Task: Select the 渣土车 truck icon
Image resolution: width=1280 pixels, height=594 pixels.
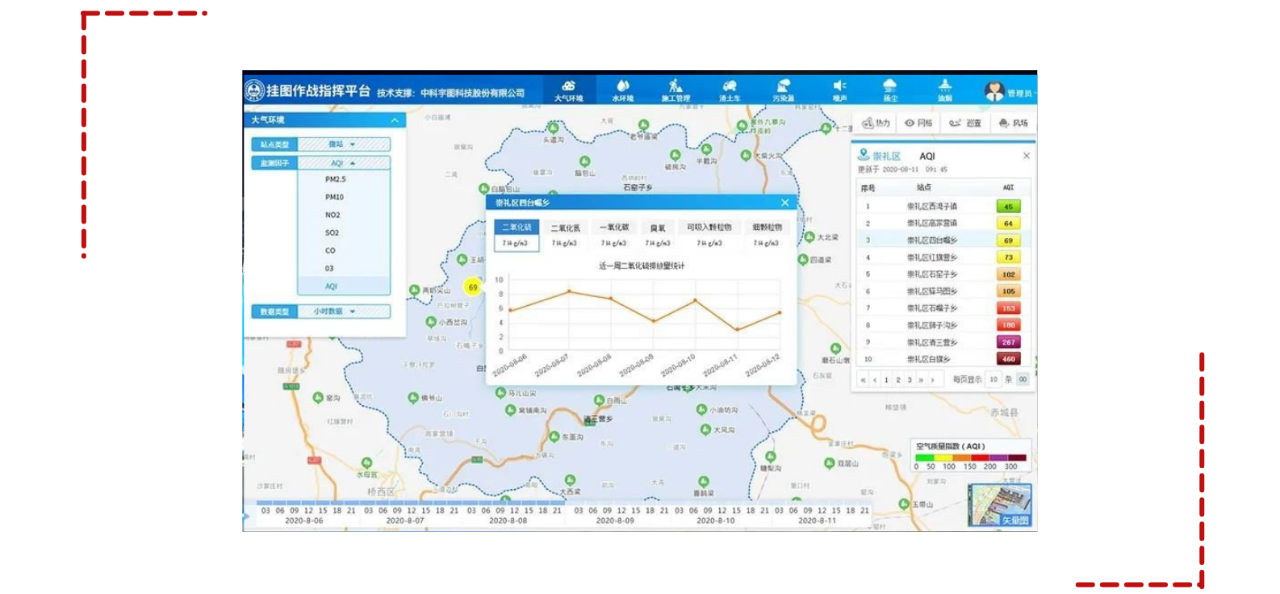Action: (x=729, y=90)
